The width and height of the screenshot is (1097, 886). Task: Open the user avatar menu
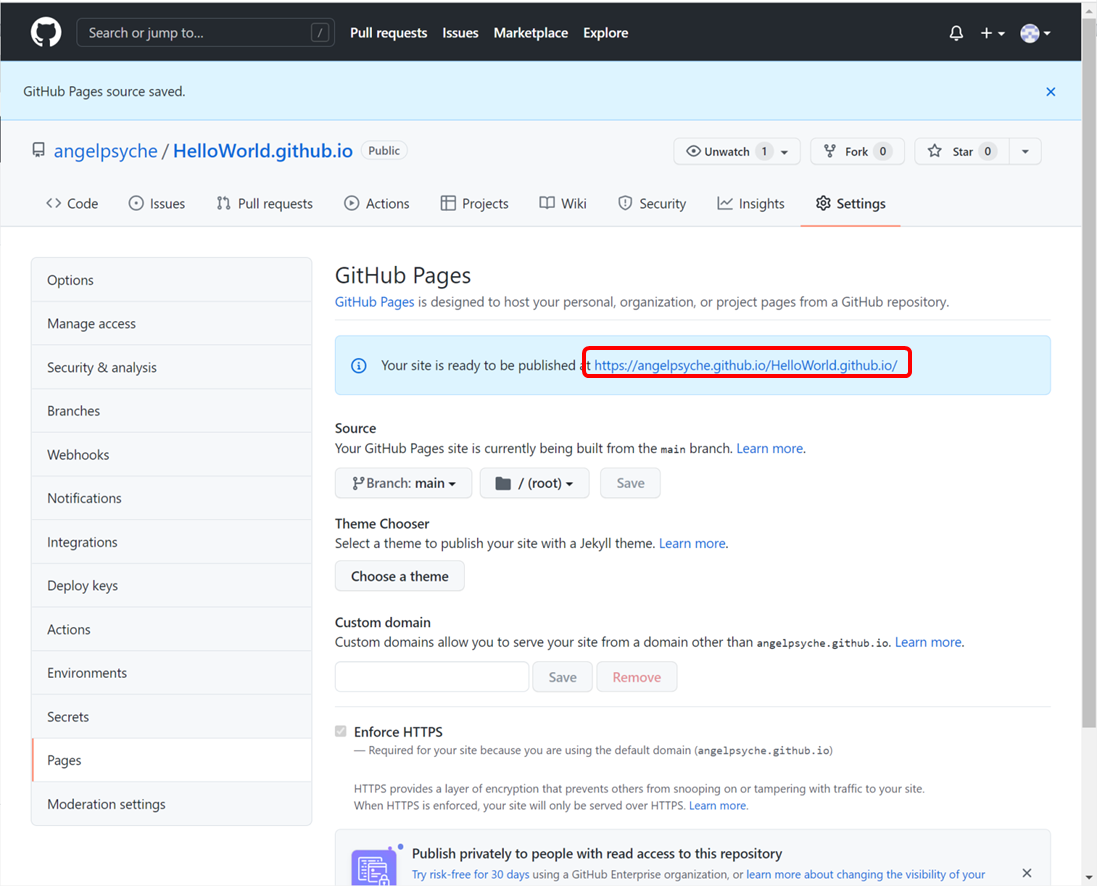tap(1035, 33)
